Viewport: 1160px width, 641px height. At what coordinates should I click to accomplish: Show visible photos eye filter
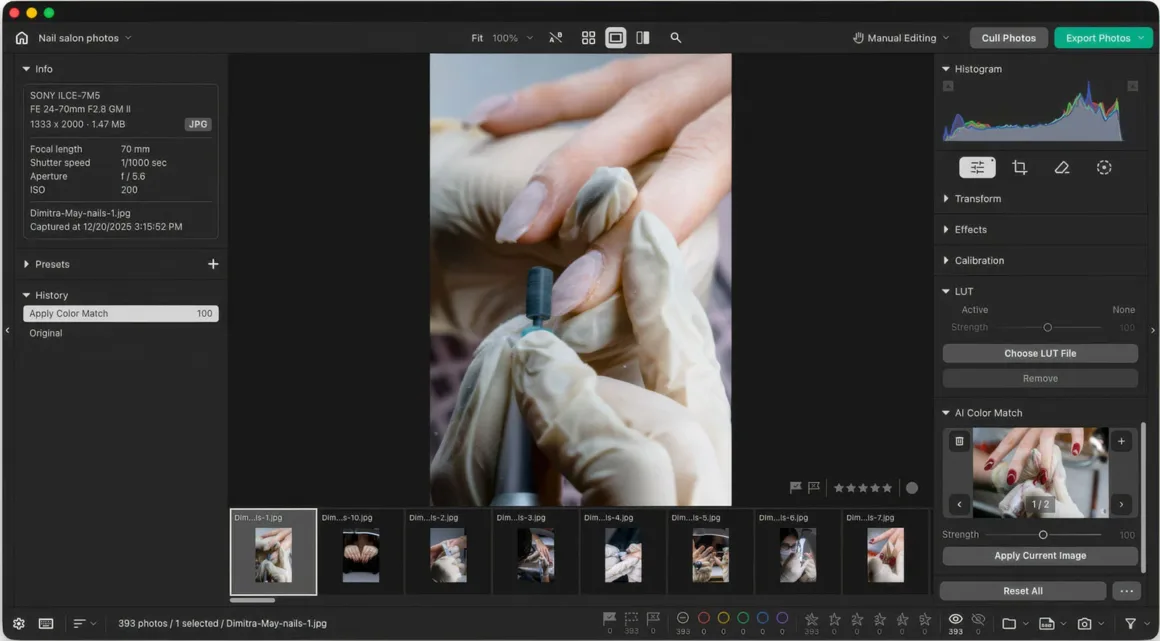(x=955, y=620)
